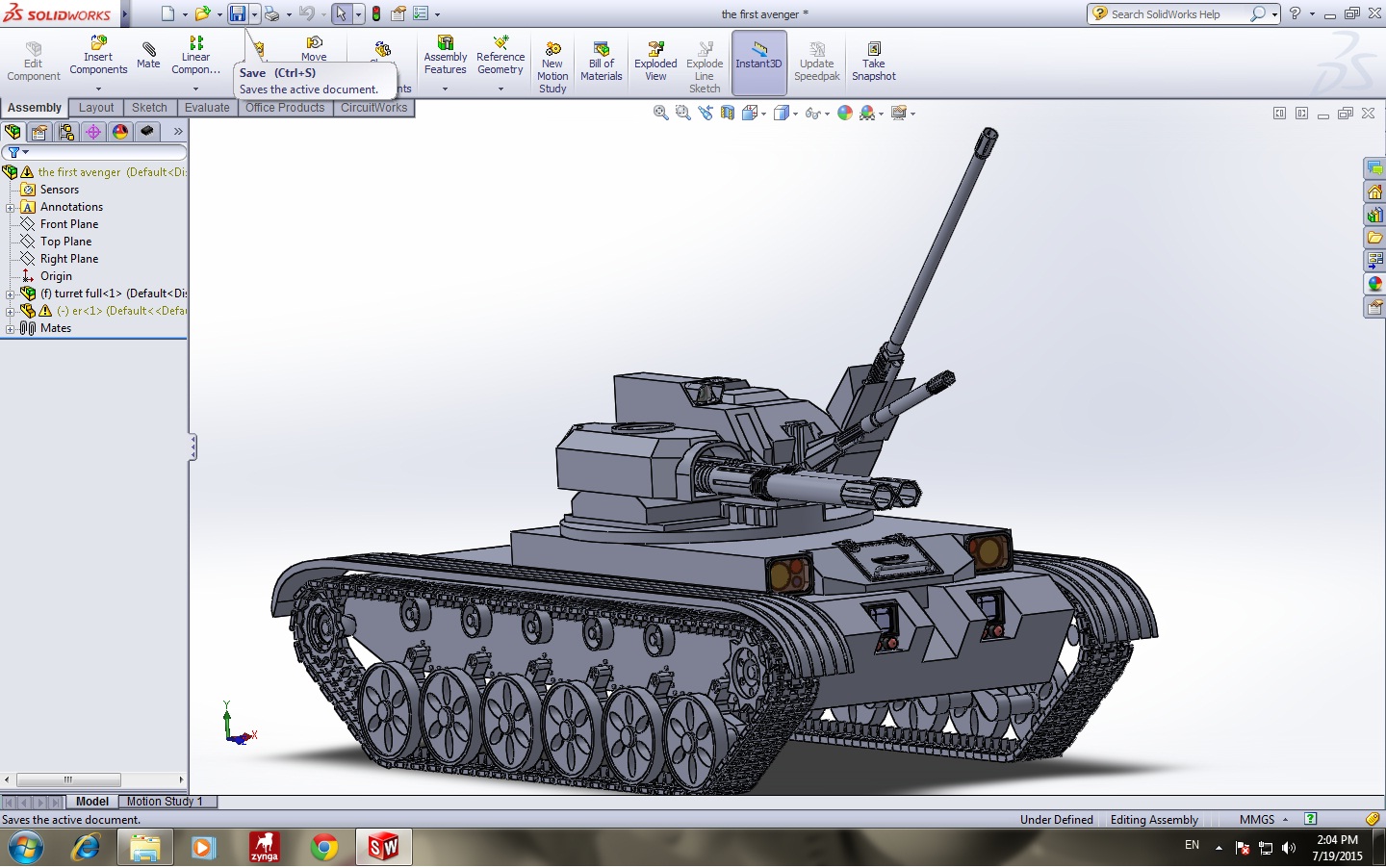Click the Rebuild traffic light icon
Viewport: 1386px width, 868px height.
pos(376,13)
